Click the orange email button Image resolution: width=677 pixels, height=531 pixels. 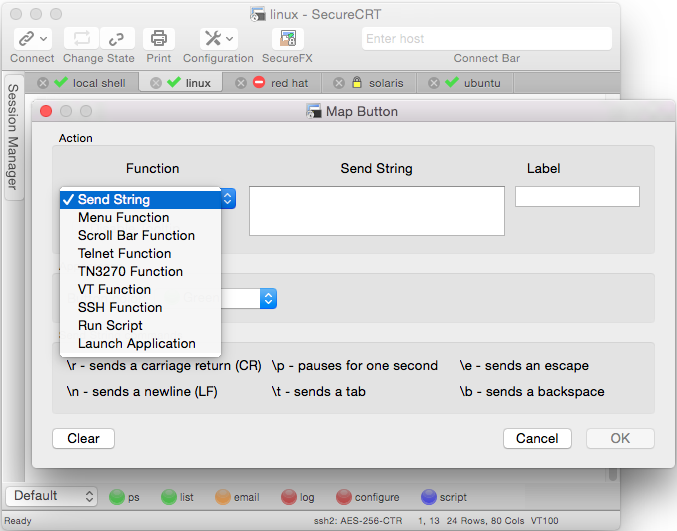tap(237, 497)
